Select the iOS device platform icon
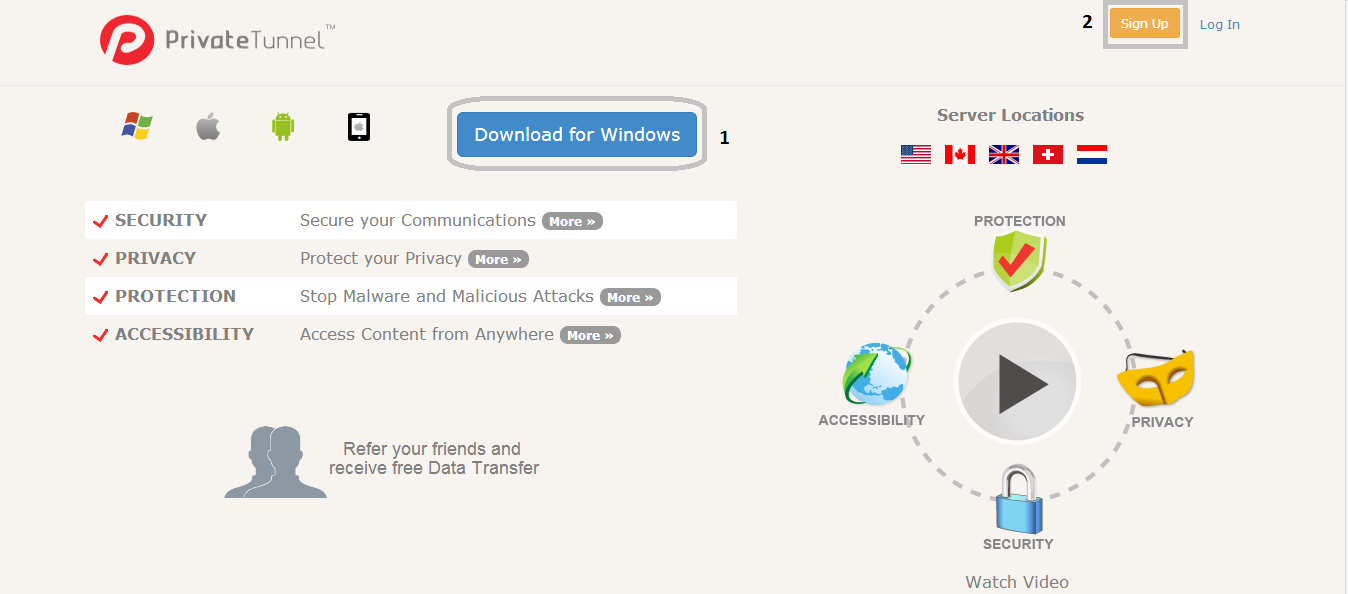The width and height of the screenshot is (1348, 594). [359, 126]
